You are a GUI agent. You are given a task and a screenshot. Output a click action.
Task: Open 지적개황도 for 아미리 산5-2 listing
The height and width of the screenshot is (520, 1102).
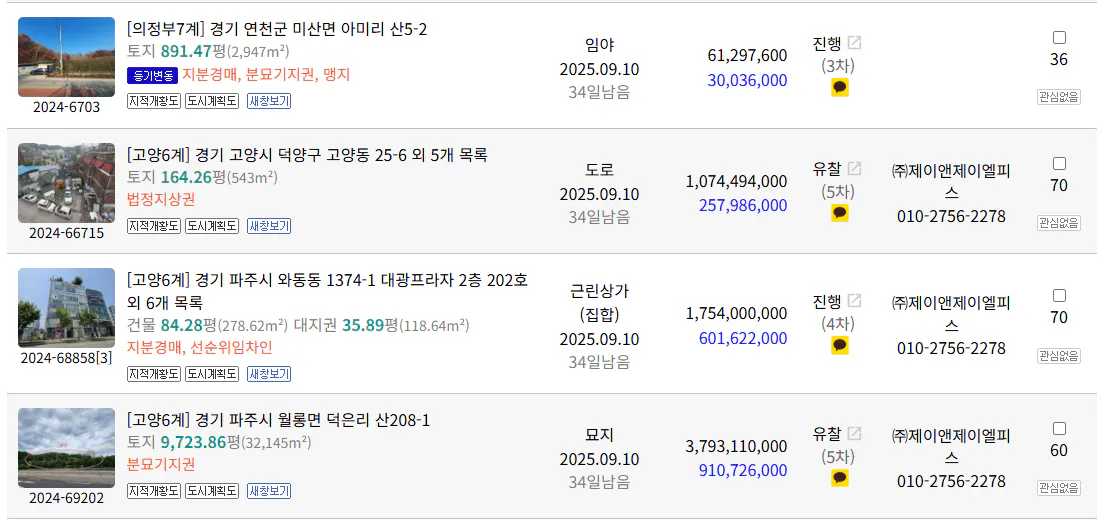[154, 100]
